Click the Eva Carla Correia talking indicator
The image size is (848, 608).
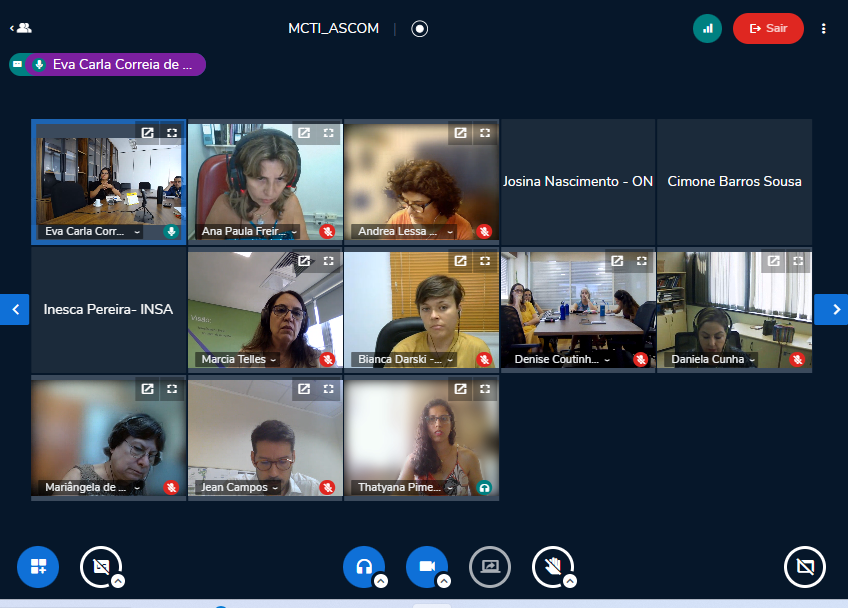point(108,65)
